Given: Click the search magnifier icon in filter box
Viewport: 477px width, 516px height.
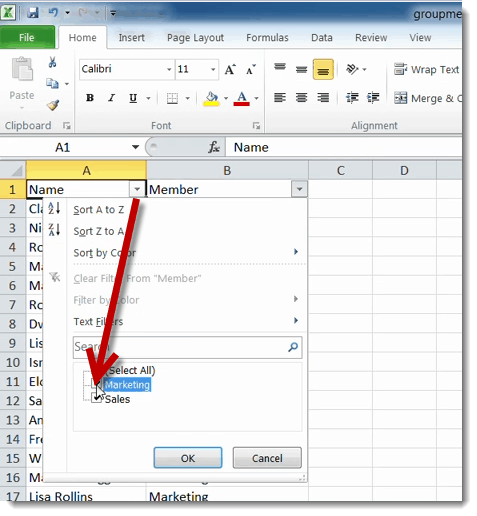Looking at the screenshot, I should coord(293,347).
